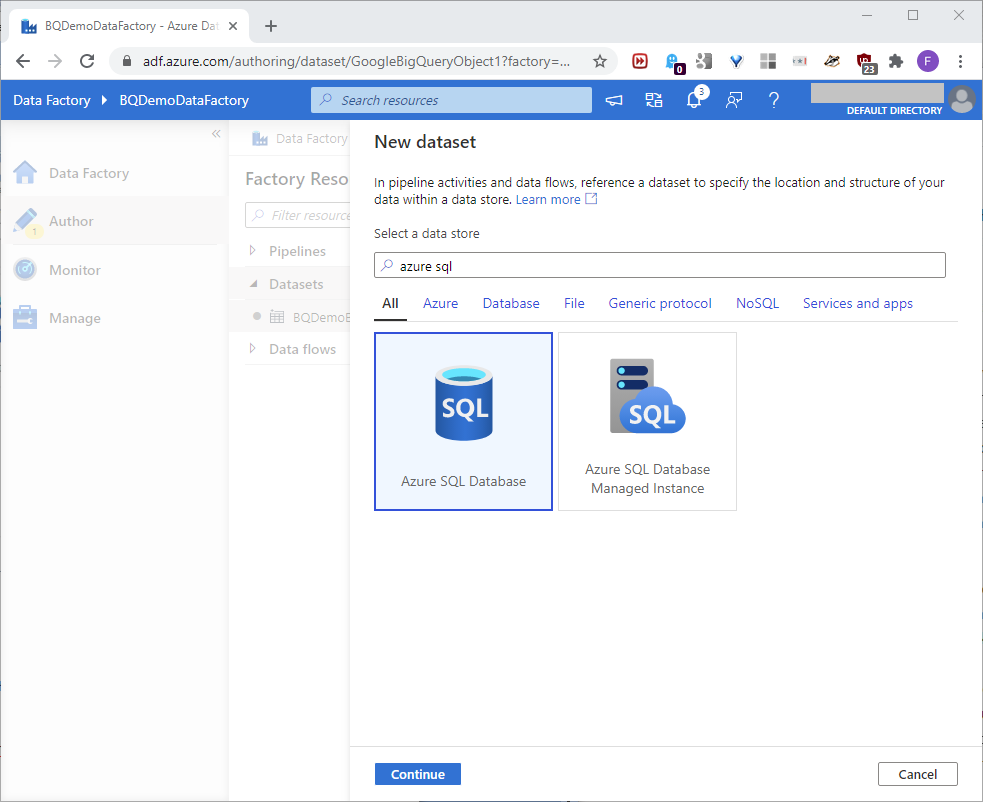The height and width of the screenshot is (802, 983).
Task: Bookmark this page with the star icon
Action: coord(600,61)
